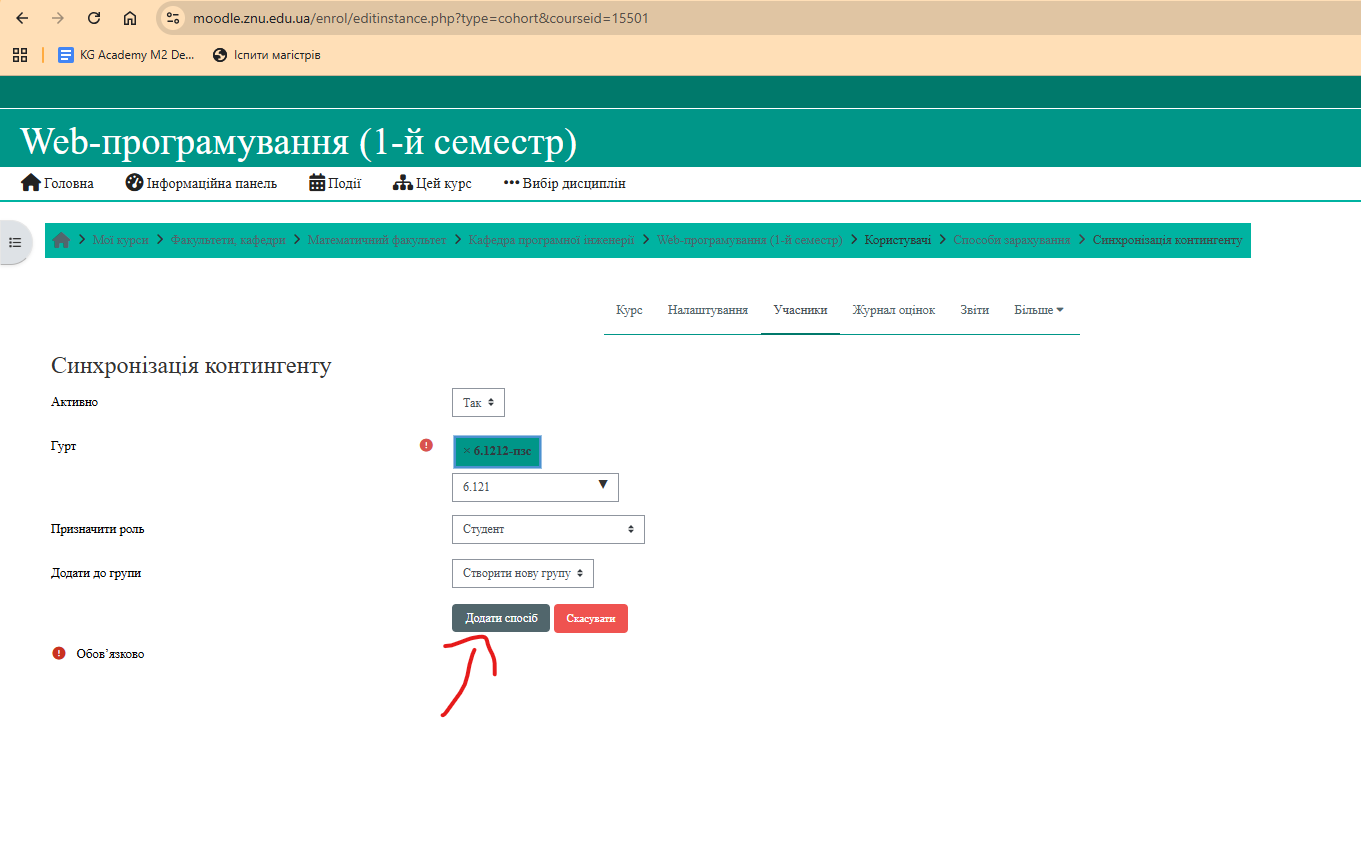
Task: Open Способи зарахування breadcrumb link
Action: tap(1011, 240)
